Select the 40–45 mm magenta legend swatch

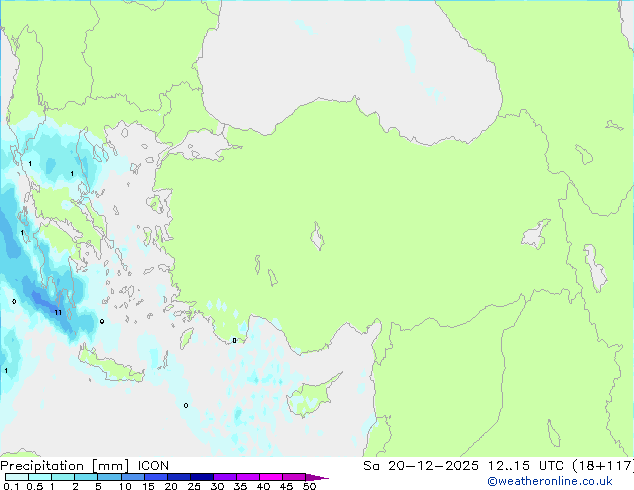[271, 477]
